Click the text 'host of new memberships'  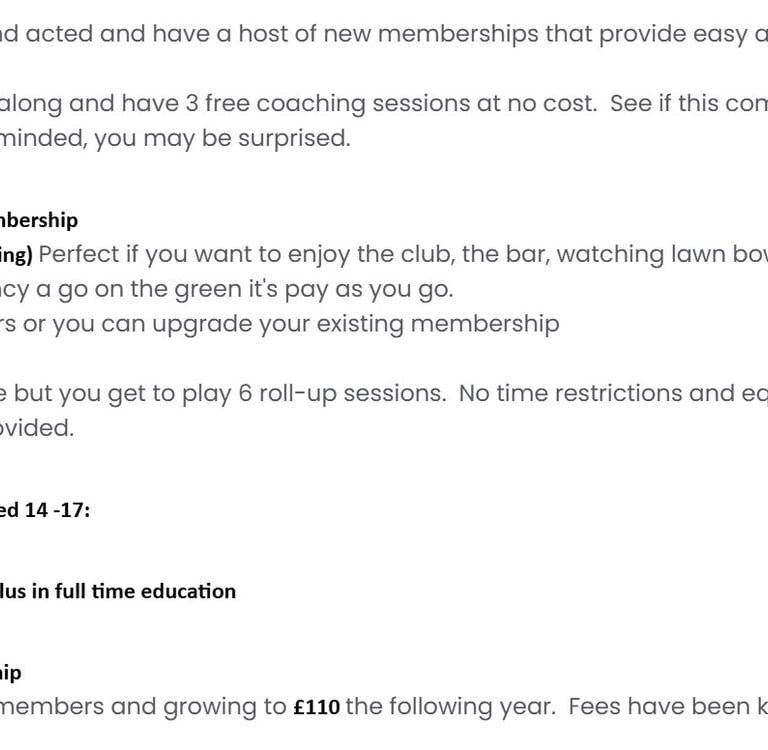pyautogui.click(x=356, y=34)
